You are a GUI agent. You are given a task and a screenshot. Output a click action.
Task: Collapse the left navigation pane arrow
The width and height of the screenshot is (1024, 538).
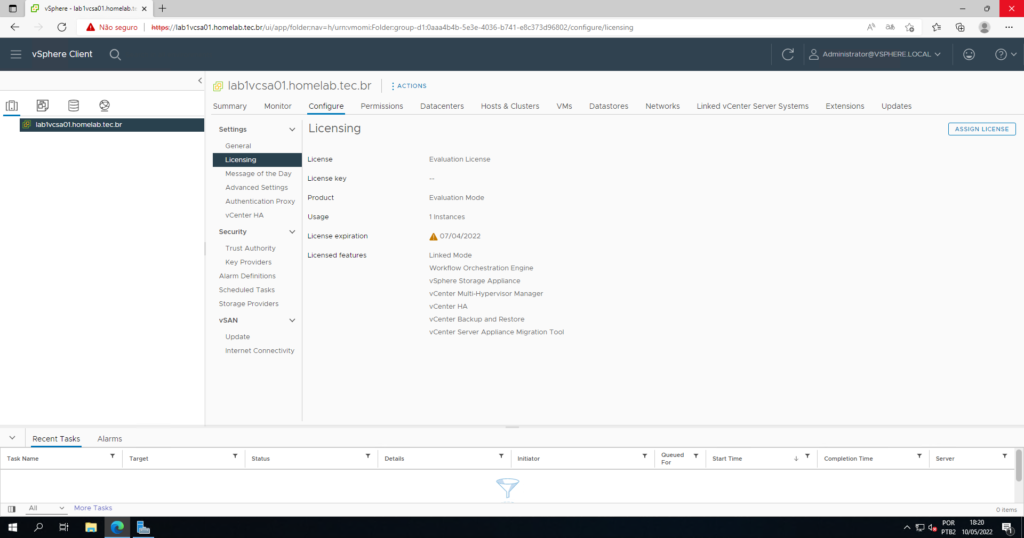[200, 80]
